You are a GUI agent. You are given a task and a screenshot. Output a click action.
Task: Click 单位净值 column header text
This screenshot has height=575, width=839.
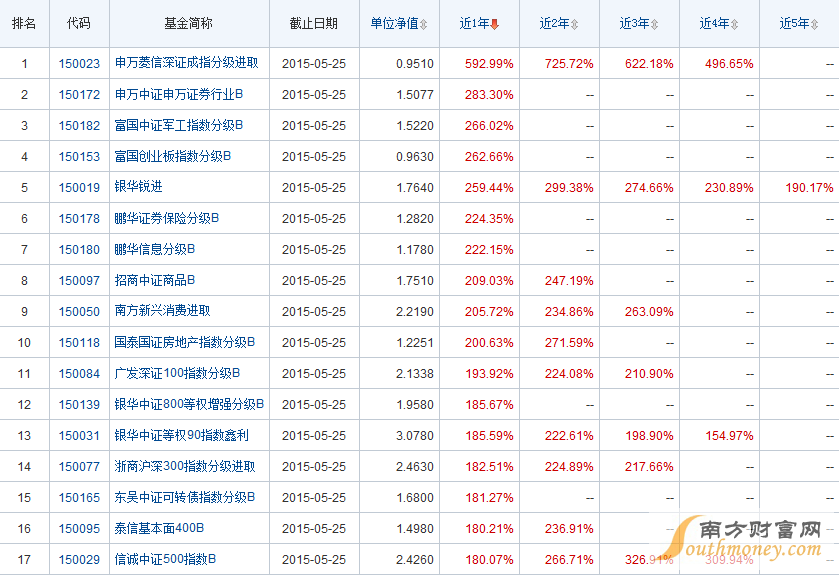(394, 24)
